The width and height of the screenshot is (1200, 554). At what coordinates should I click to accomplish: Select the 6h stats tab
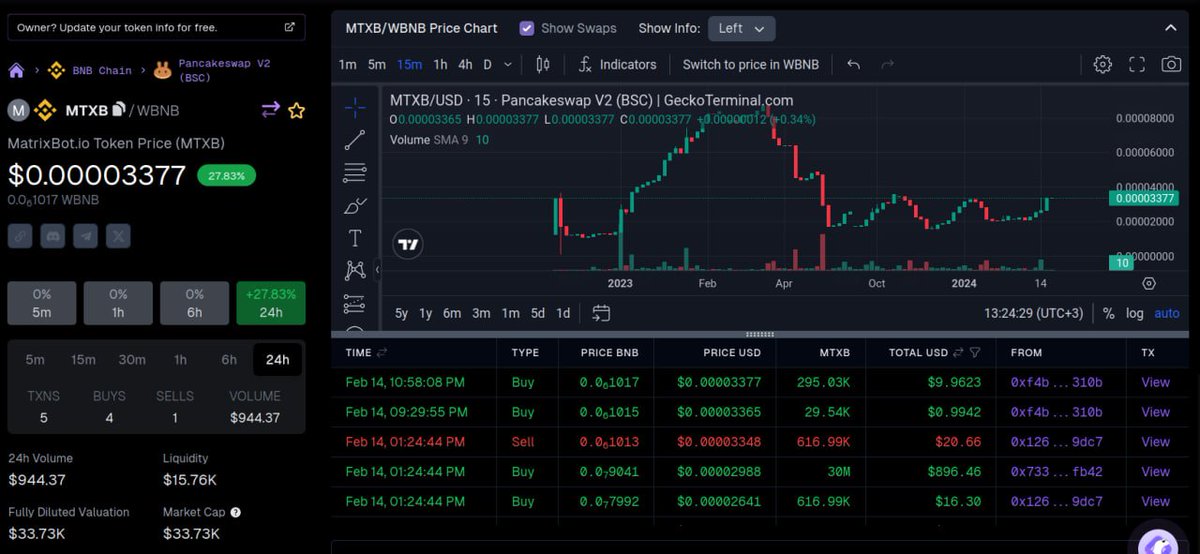[229, 360]
